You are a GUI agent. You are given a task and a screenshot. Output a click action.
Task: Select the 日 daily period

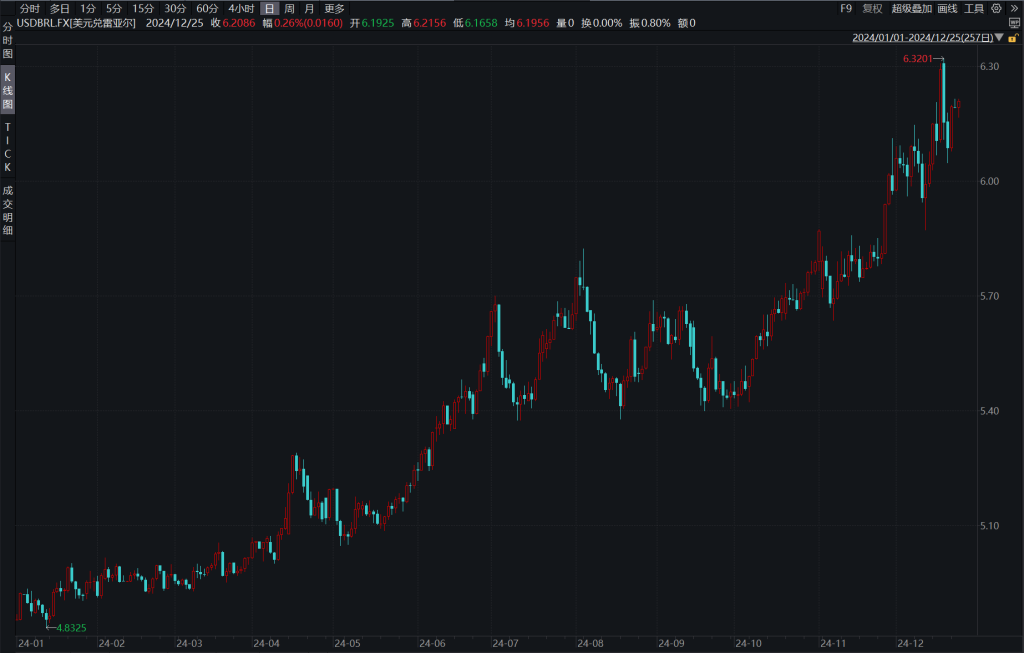[269, 8]
